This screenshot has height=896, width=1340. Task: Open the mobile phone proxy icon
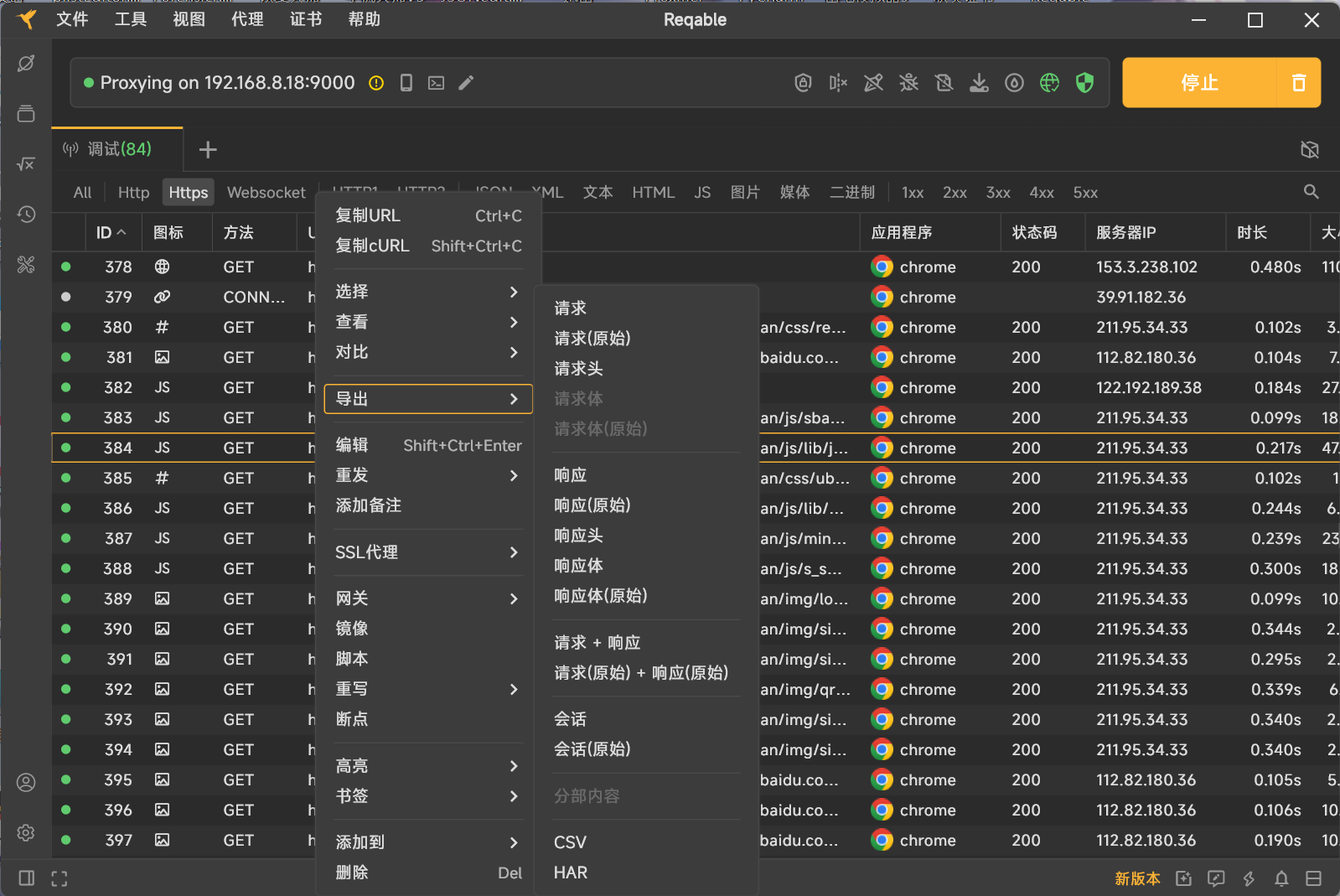click(406, 83)
